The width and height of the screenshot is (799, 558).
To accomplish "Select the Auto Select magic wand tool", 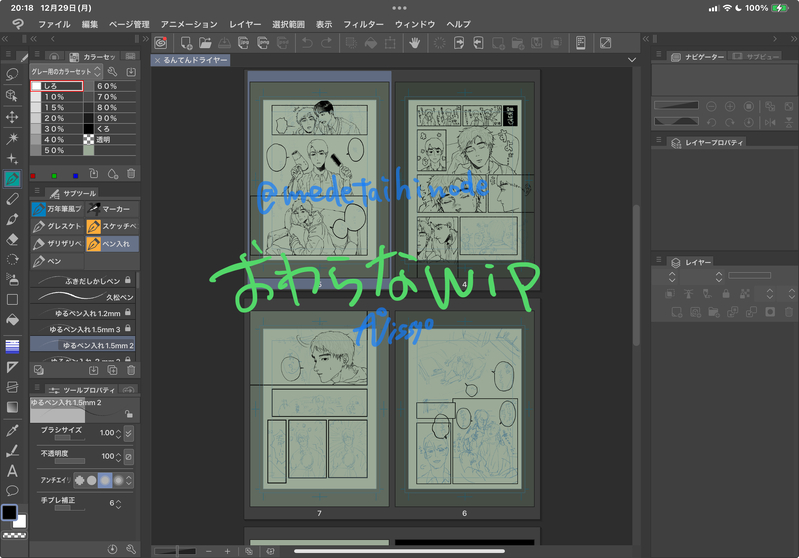I will (12, 138).
